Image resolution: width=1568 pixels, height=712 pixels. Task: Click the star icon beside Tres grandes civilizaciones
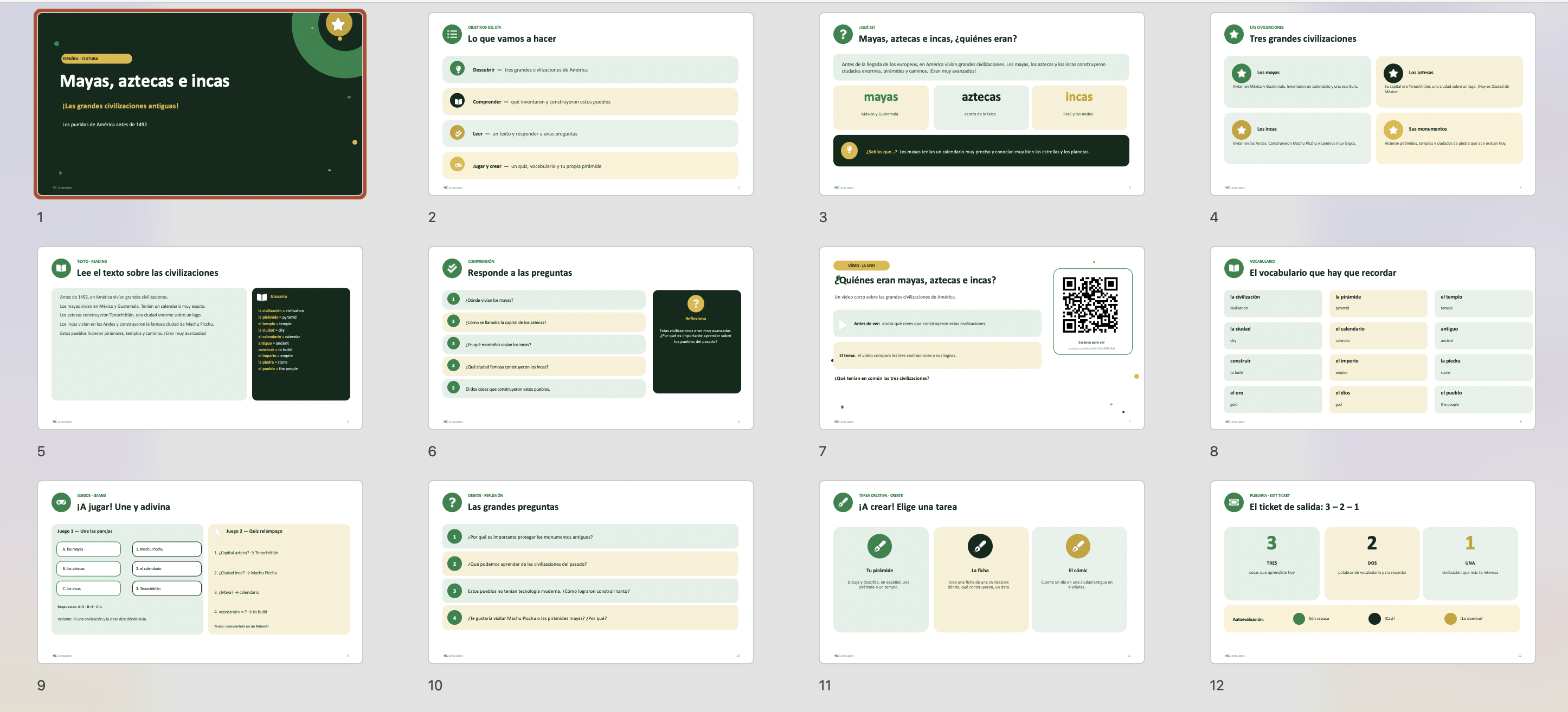[1234, 35]
